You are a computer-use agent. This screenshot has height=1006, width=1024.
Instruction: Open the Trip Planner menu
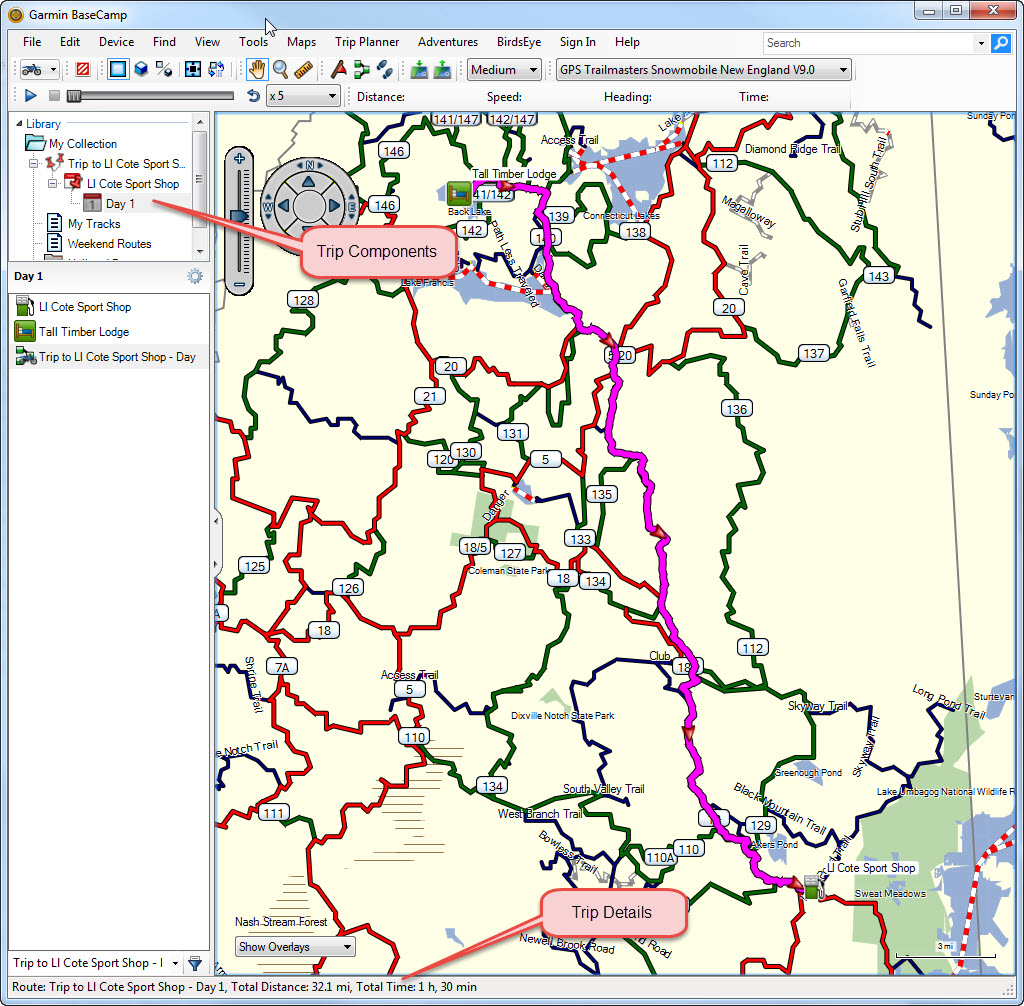tap(367, 42)
